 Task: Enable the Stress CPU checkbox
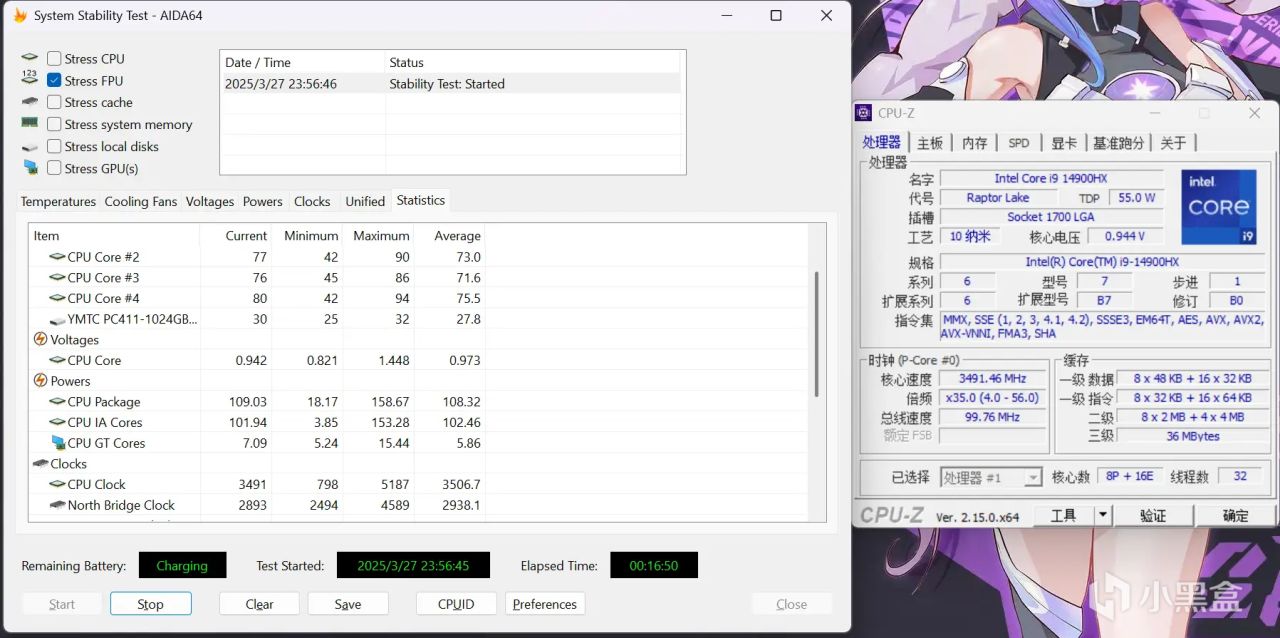click(54, 59)
